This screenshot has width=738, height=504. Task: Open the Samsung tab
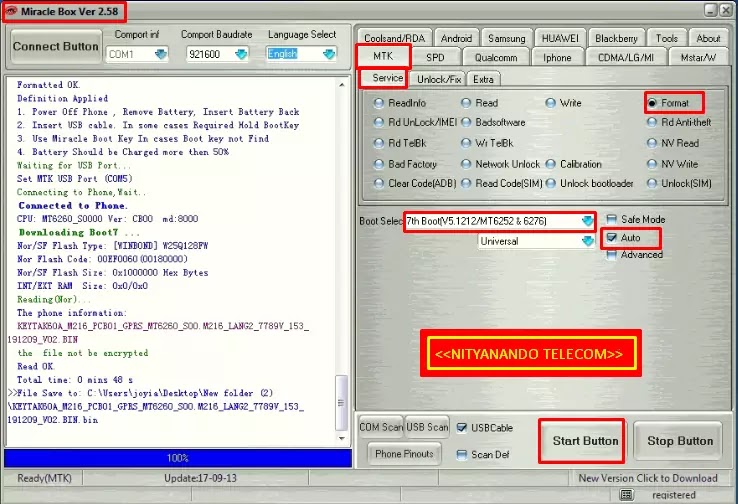[506, 38]
